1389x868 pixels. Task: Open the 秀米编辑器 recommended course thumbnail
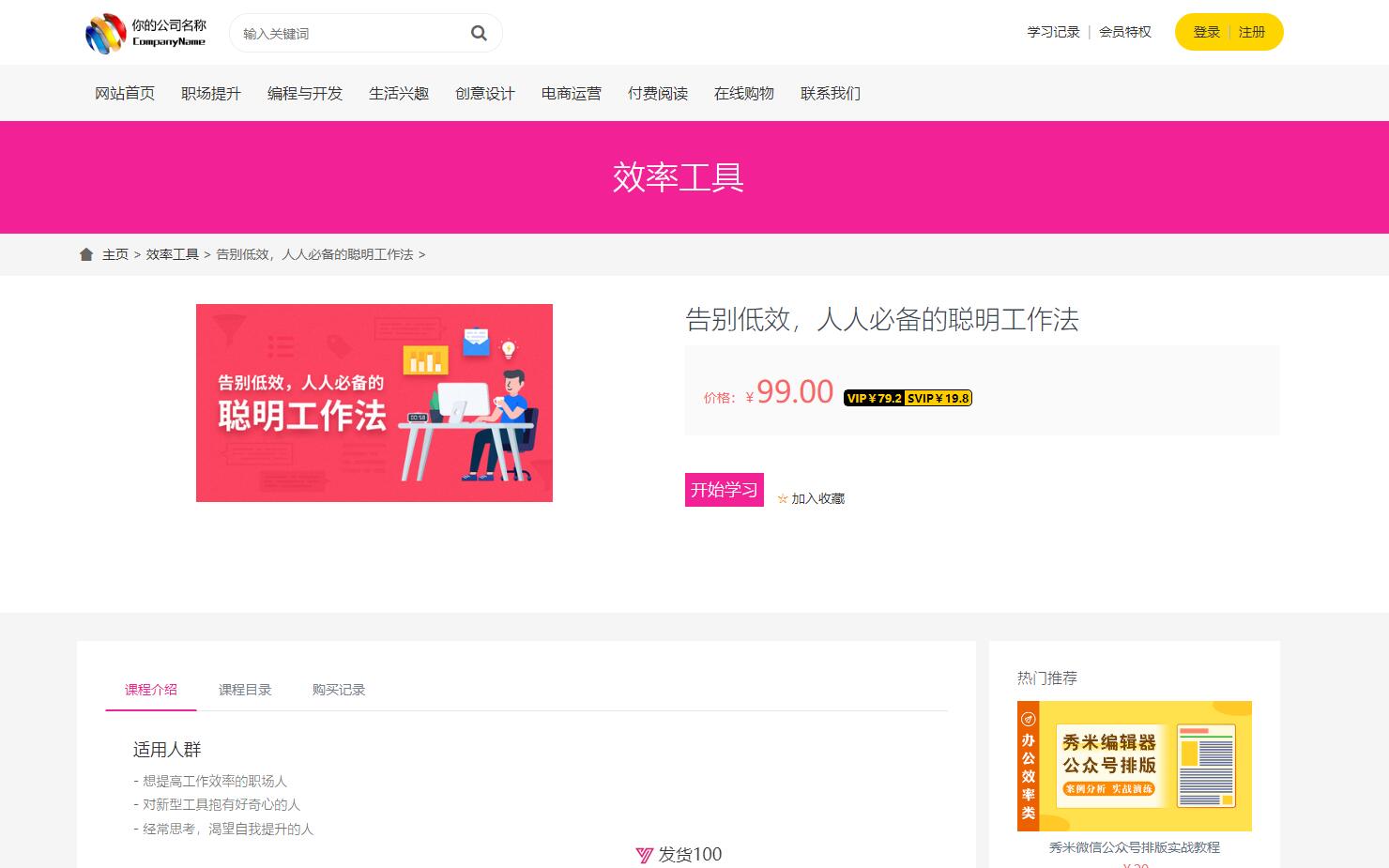coord(1134,766)
